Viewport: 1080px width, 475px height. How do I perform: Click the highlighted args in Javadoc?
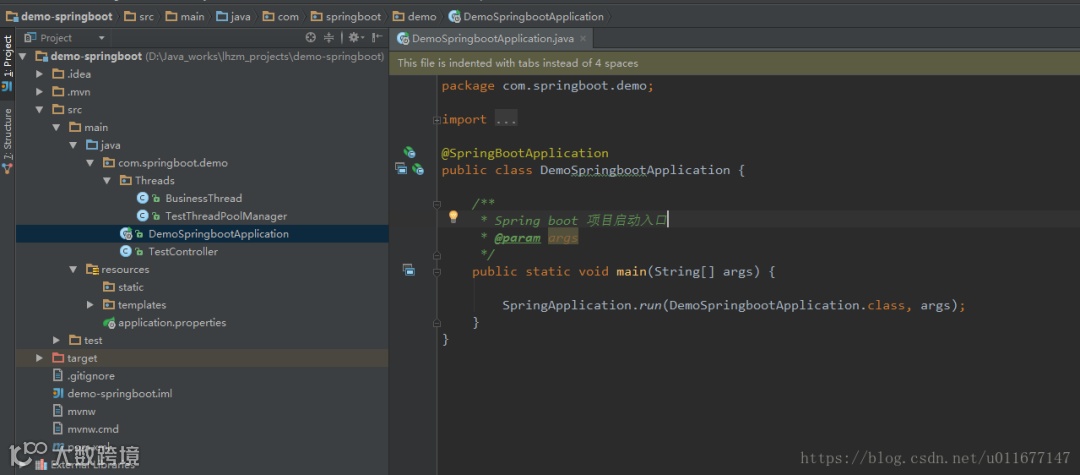pos(563,238)
